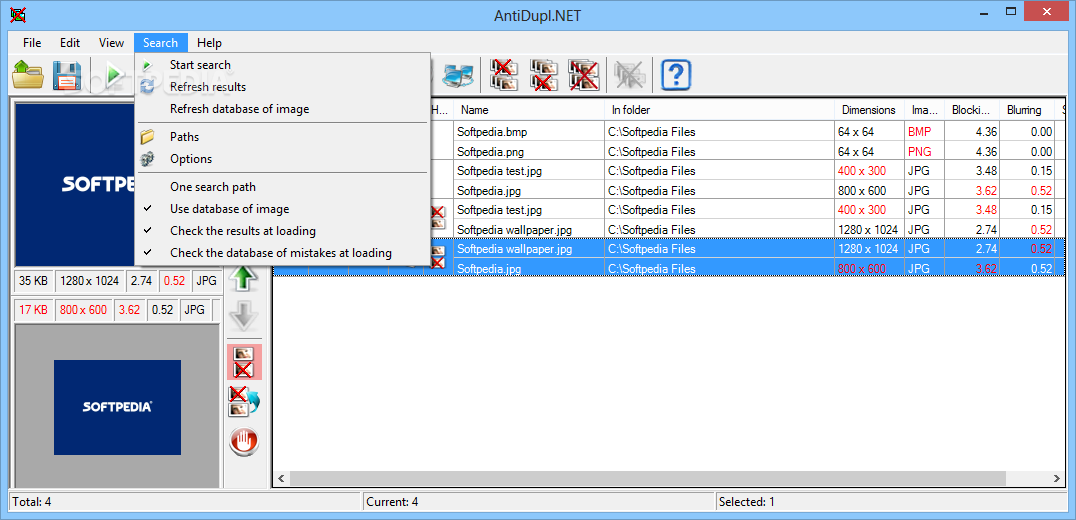
Task: Sort by the Ima... type column header
Action: (924, 110)
